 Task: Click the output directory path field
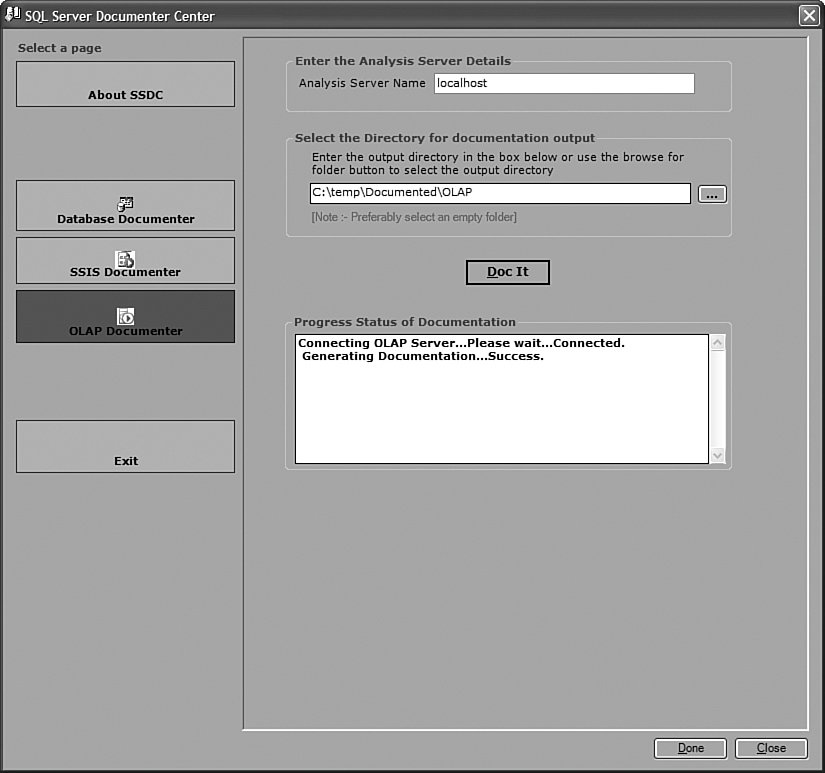[500, 193]
